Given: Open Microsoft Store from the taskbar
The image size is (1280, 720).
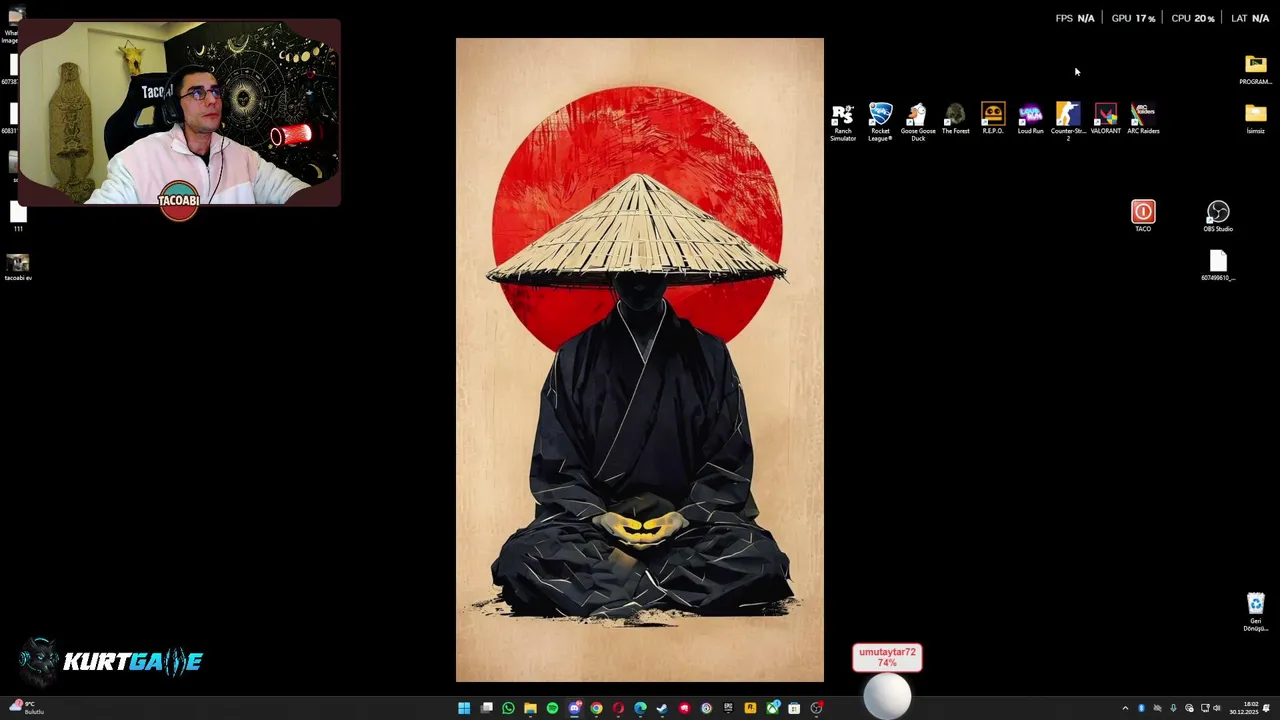Looking at the screenshot, I should (794, 708).
